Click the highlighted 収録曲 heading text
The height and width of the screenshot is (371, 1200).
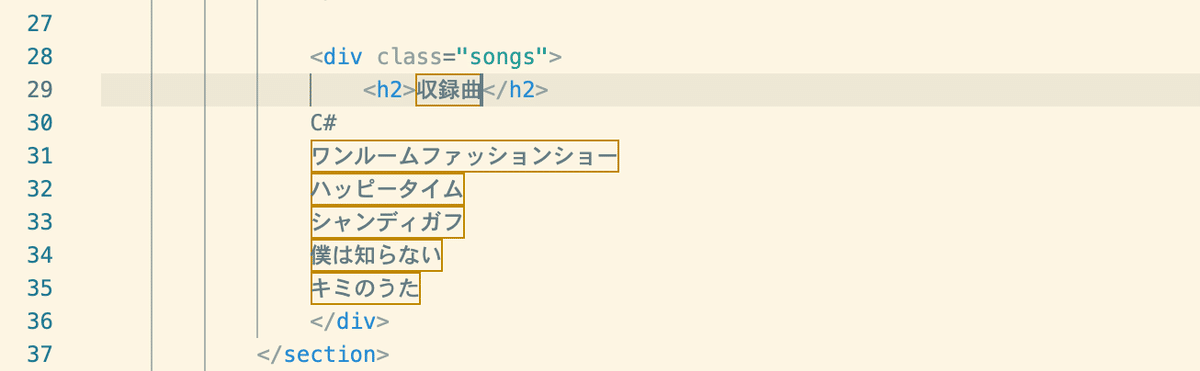click(x=449, y=89)
